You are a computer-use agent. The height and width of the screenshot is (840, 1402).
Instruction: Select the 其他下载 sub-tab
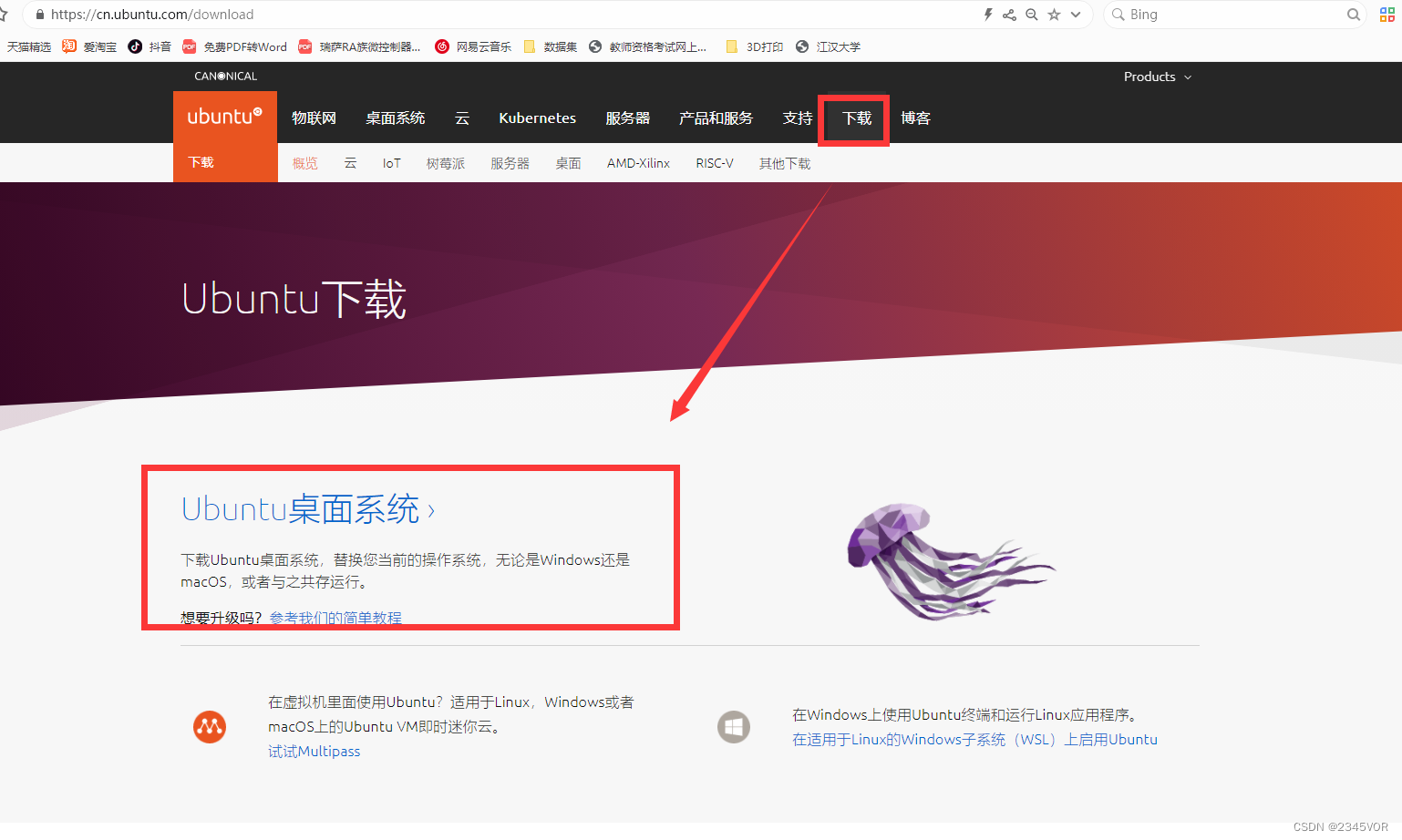(x=785, y=163)
